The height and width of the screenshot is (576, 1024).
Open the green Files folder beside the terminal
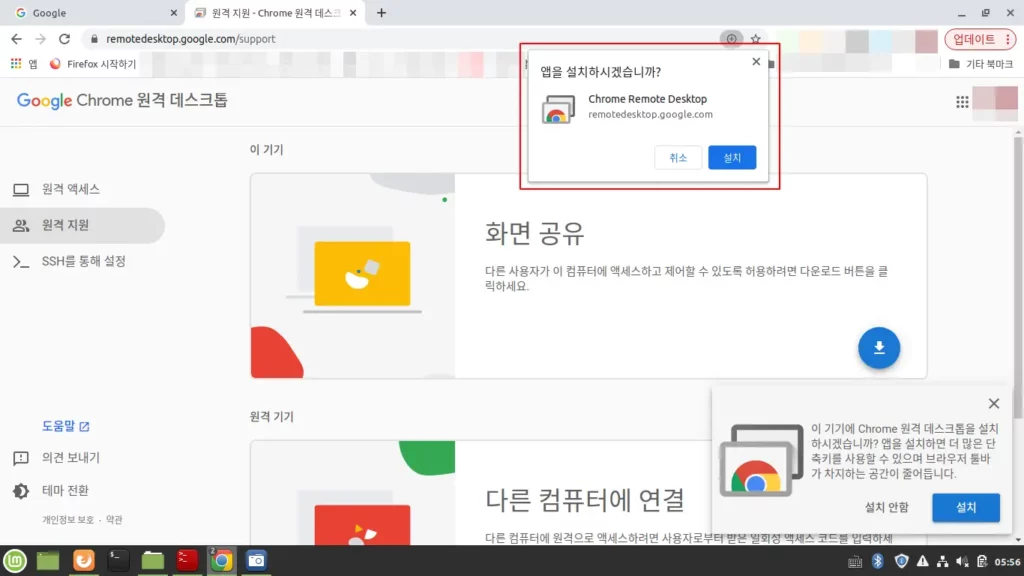(152, 561)
